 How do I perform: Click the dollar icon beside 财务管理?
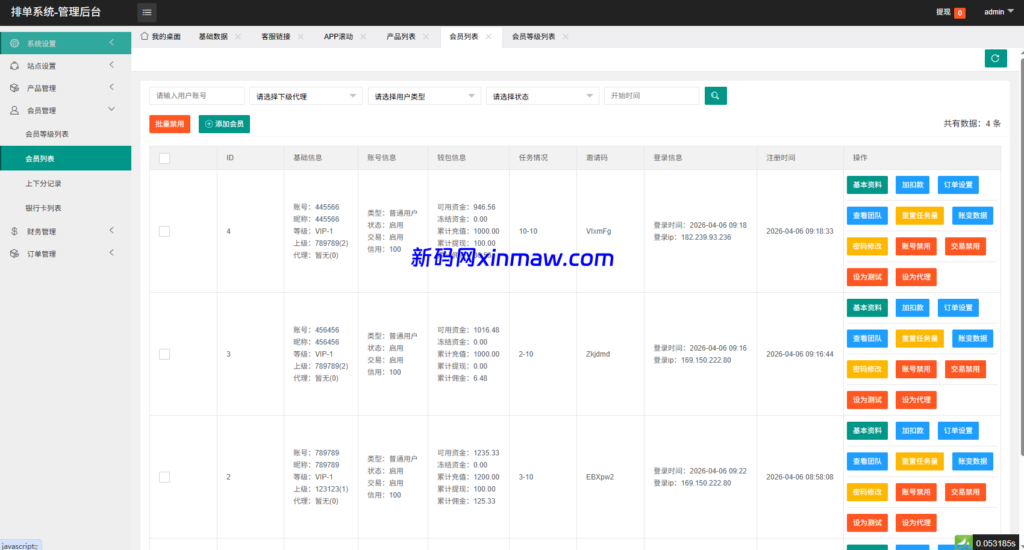point(14,231)
